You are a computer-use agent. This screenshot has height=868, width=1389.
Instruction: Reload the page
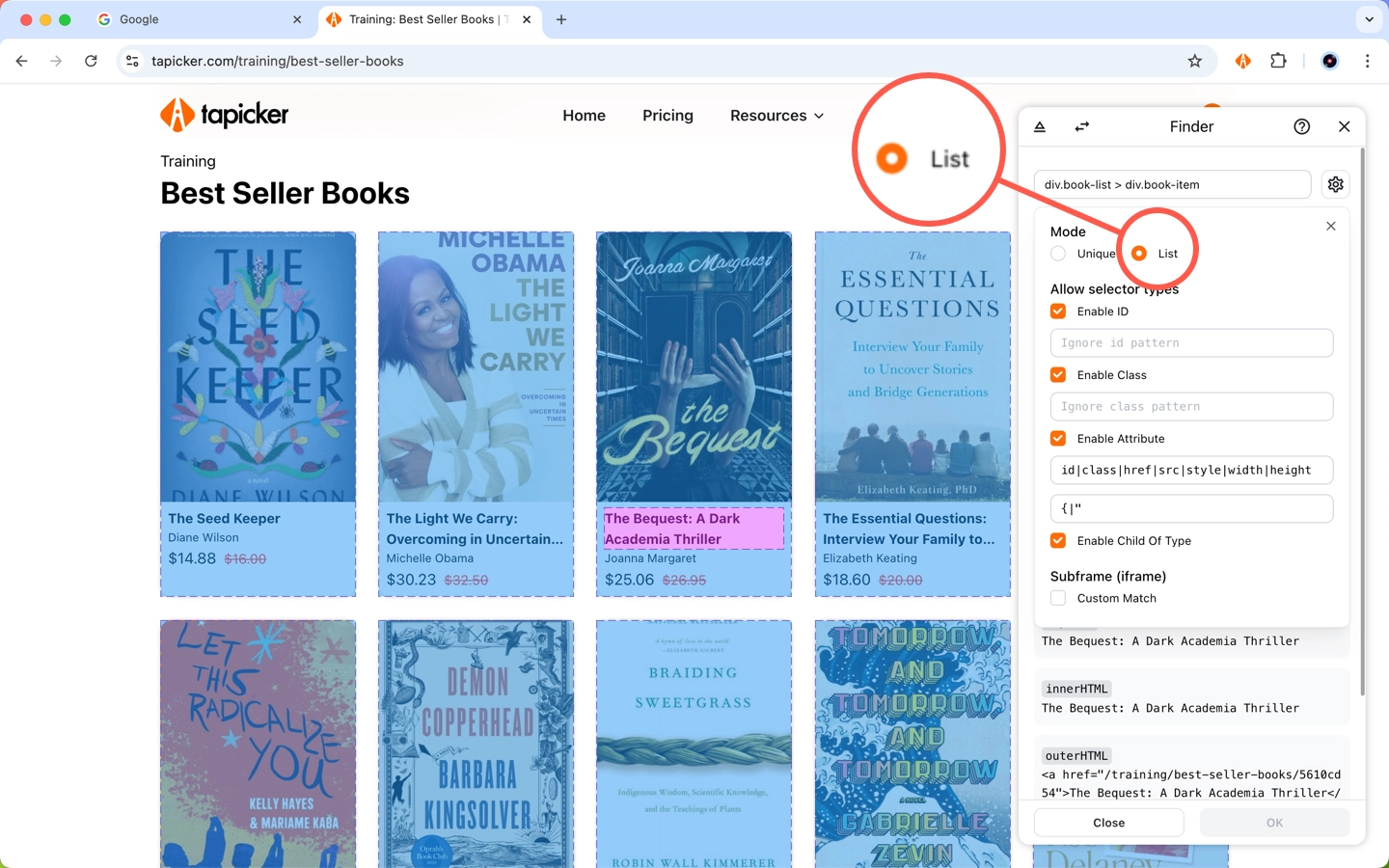pyautogui.click(x=91, y=61)
